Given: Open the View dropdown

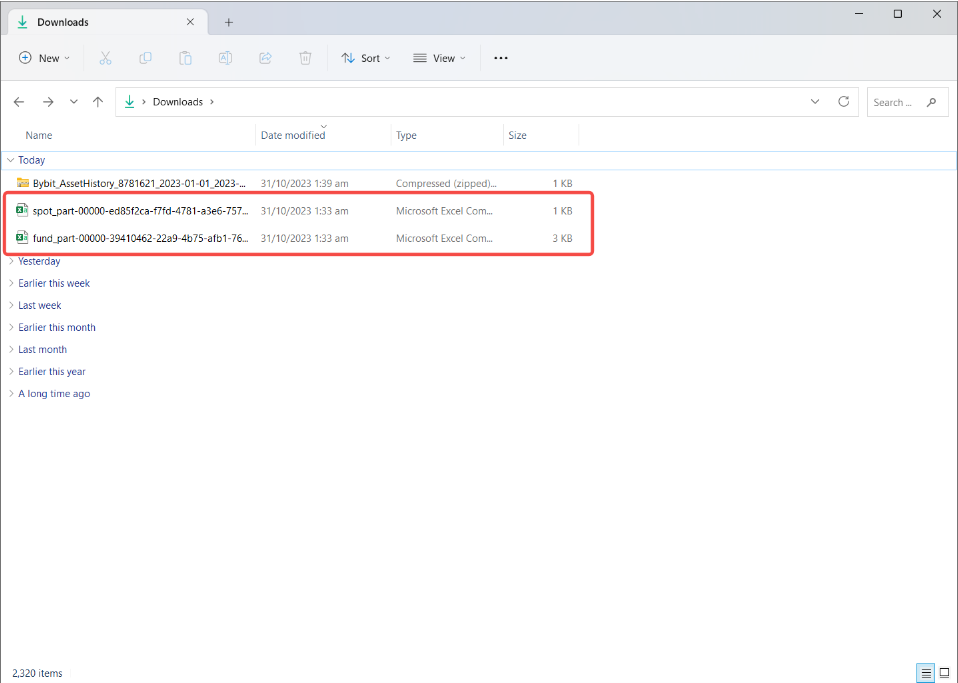Looking at the screenshot, I should tap(439, 58).
